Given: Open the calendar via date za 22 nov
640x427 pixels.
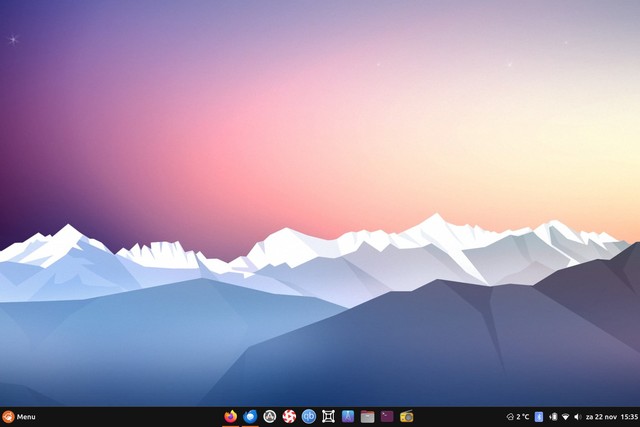Looking at the screenshot, I should click(x=600, y=417).
